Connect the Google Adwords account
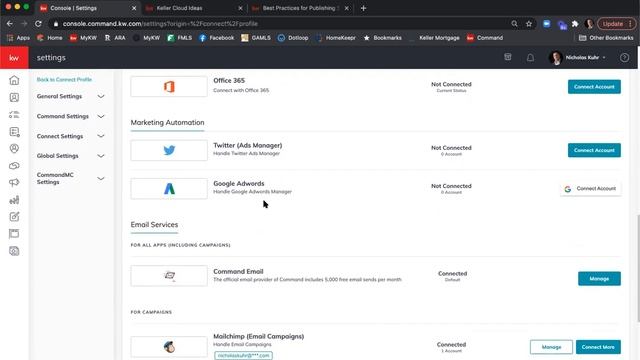This screenshot has height=360, width=640. coord(590,189)
